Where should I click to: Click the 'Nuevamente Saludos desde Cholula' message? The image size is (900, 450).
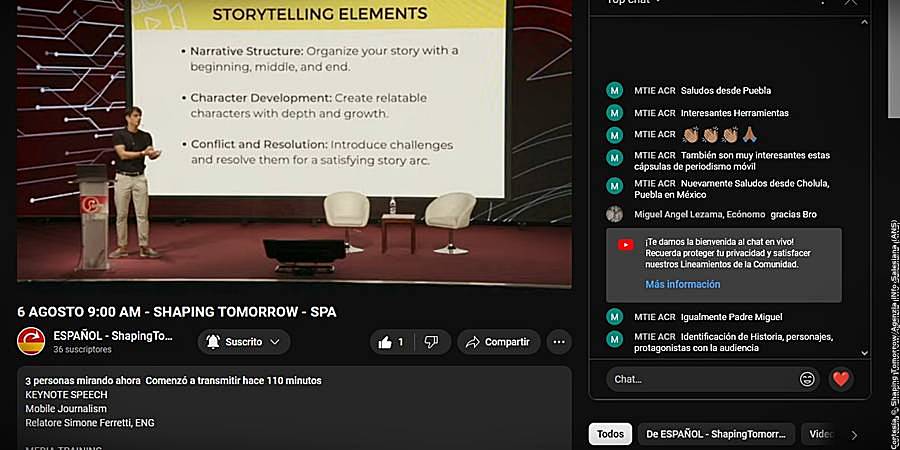click(732, 189)
